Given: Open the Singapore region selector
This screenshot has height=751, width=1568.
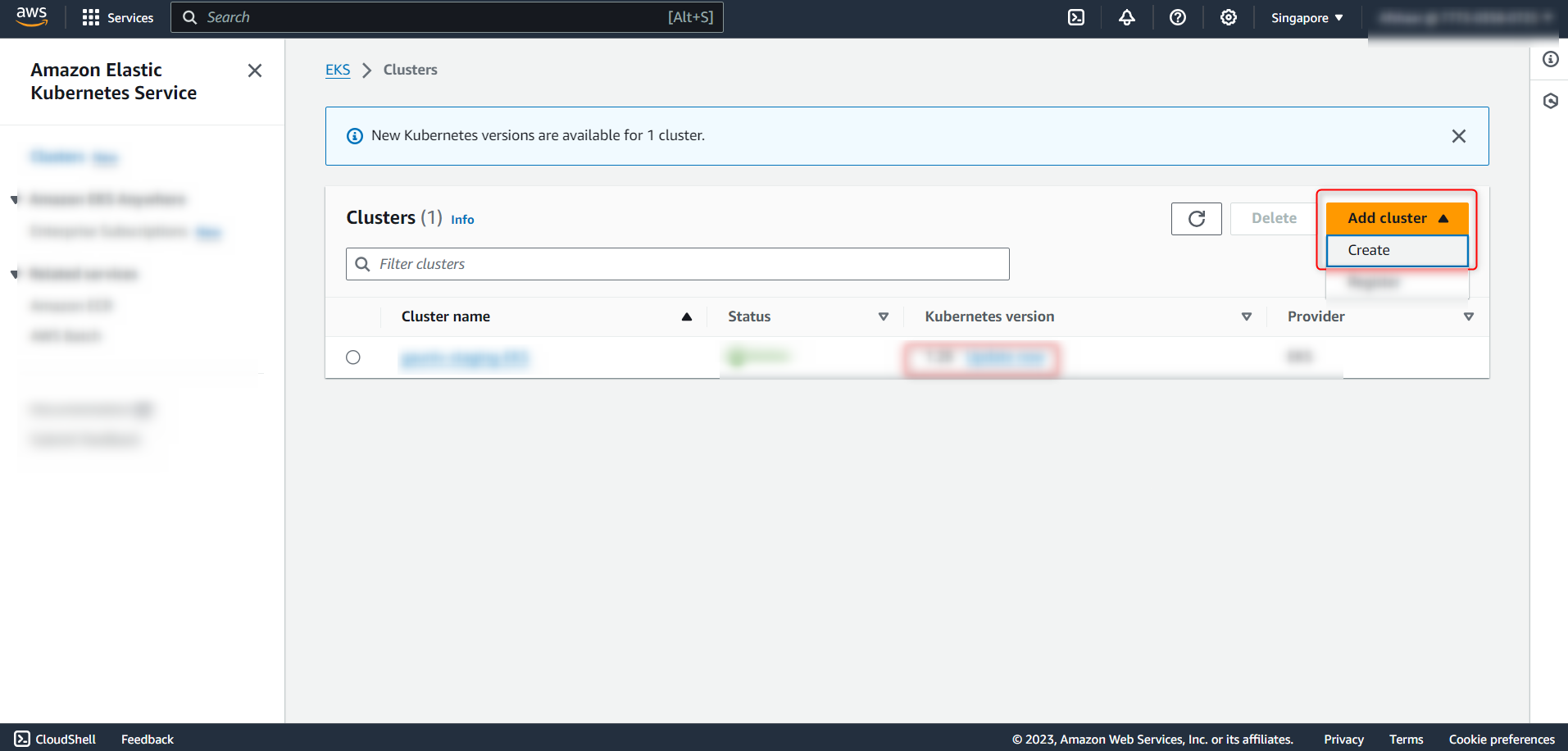Looking at the screenshot, I should pyautogui.click(x=1306, y=17).
